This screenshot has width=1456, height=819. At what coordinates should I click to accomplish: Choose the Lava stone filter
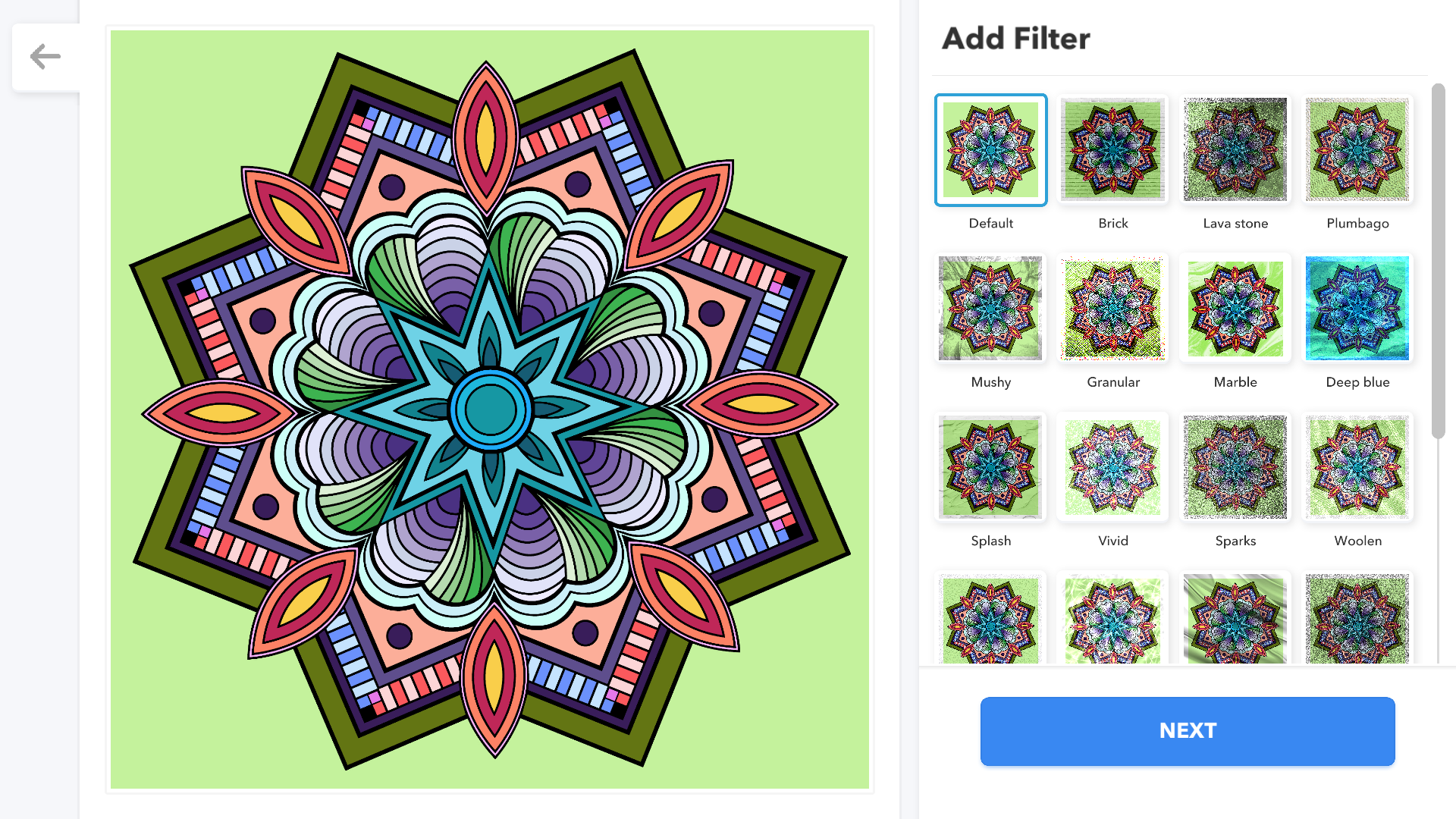[x=1235, y=150]
